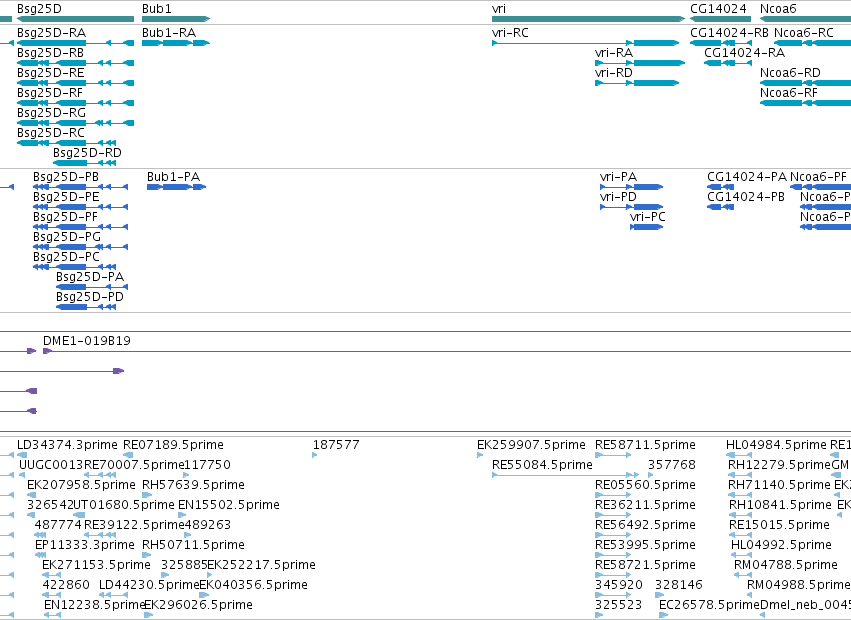Open the CG14024-PB protein feature

coord(720,207)
